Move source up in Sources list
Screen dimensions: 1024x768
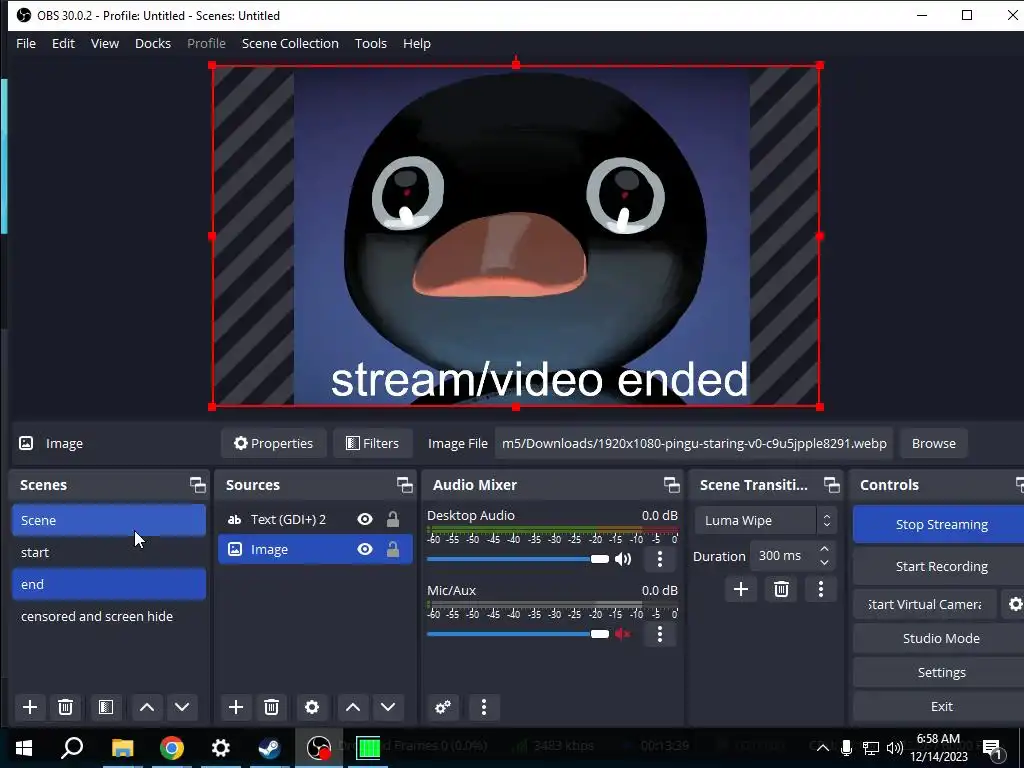click(353, 707)
